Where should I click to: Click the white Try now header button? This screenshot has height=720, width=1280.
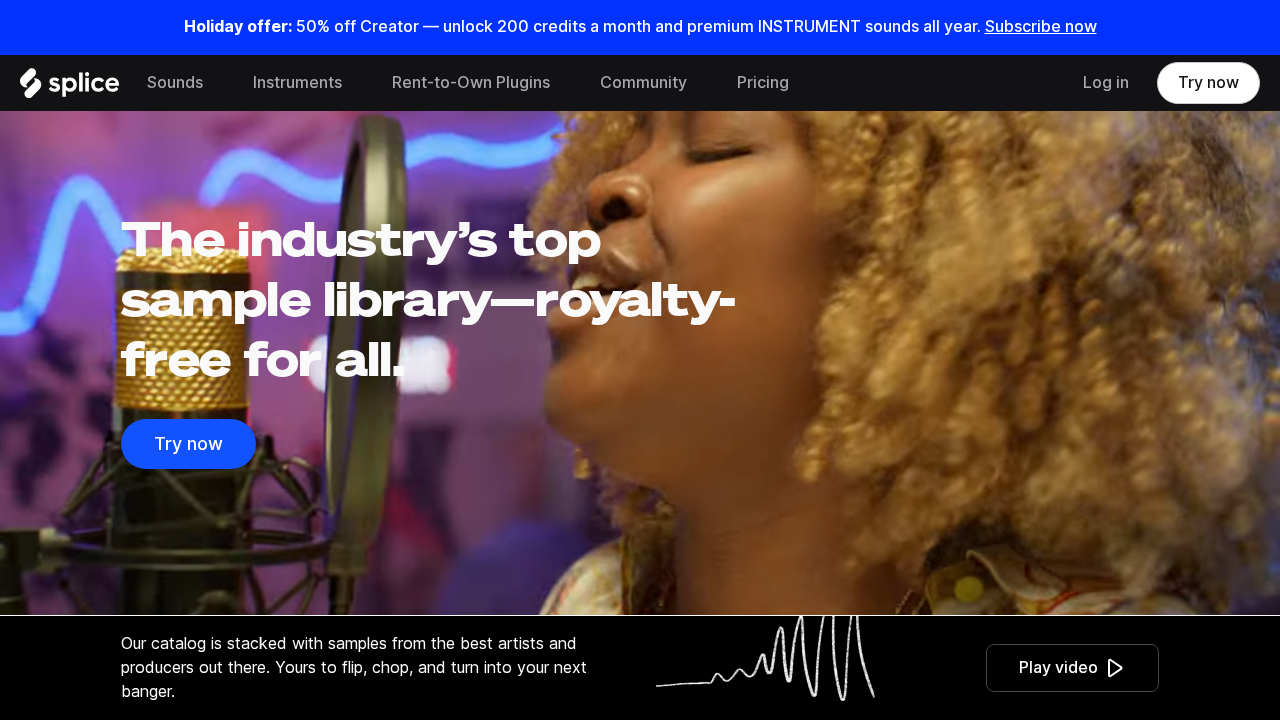1208,83
